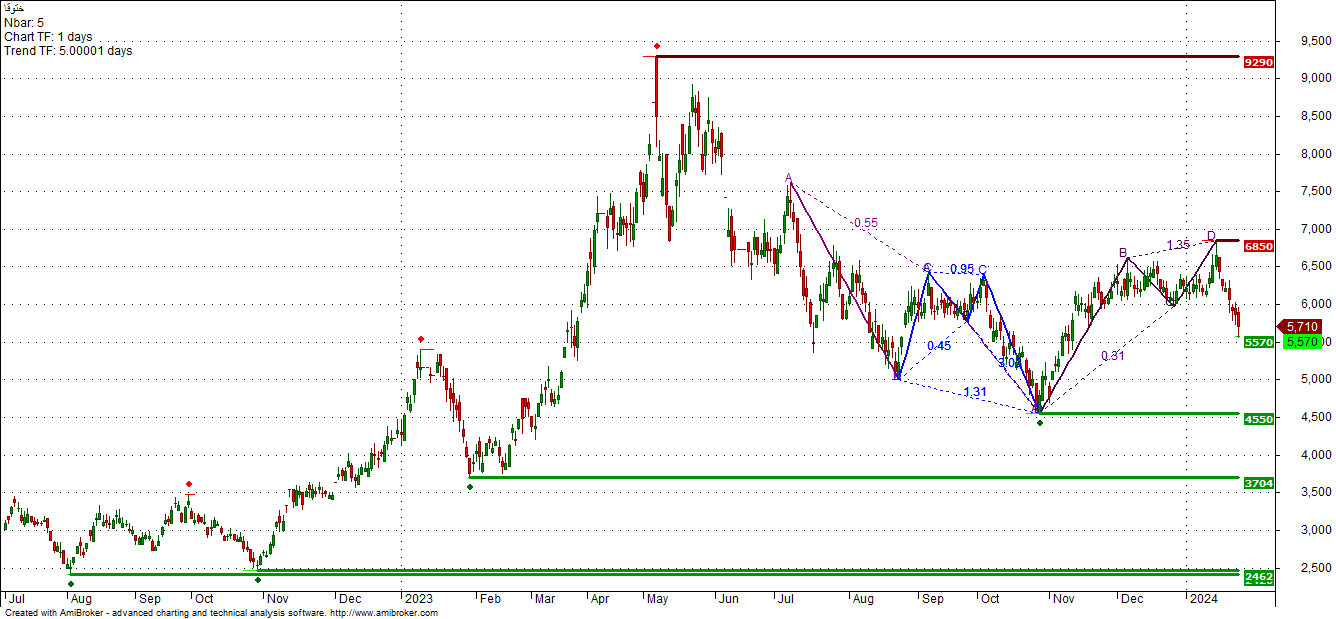Click the red diamond above the May peak
This screenshot has height=619, width=1336.
point(656,46)
